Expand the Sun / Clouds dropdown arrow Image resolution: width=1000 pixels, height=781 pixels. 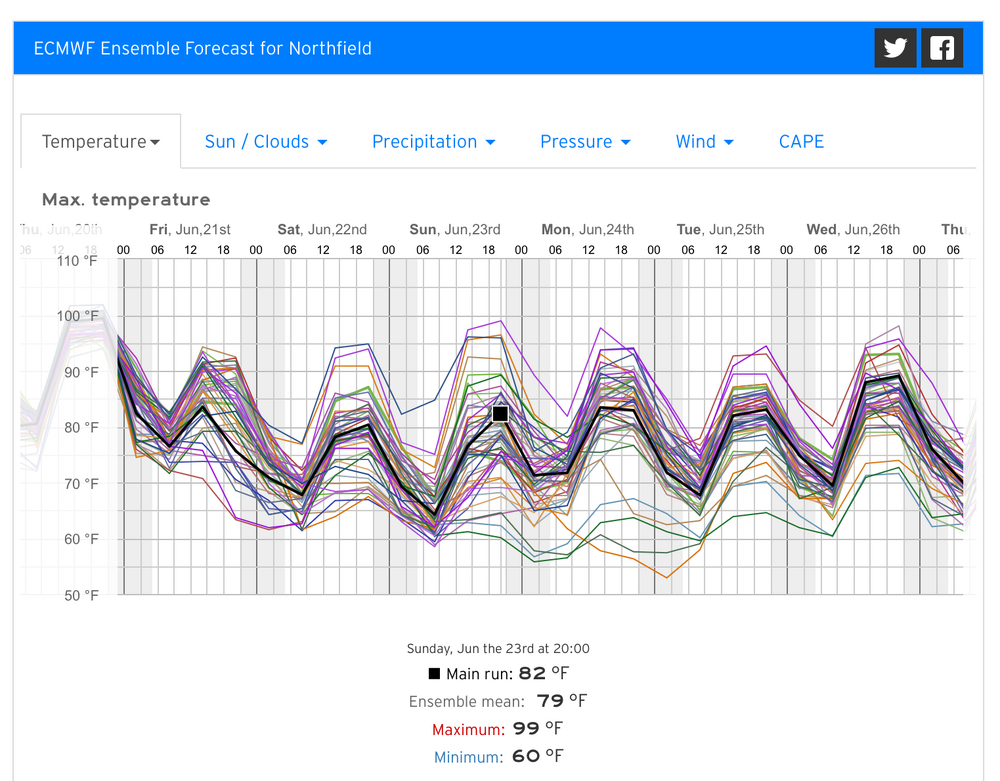322,142
